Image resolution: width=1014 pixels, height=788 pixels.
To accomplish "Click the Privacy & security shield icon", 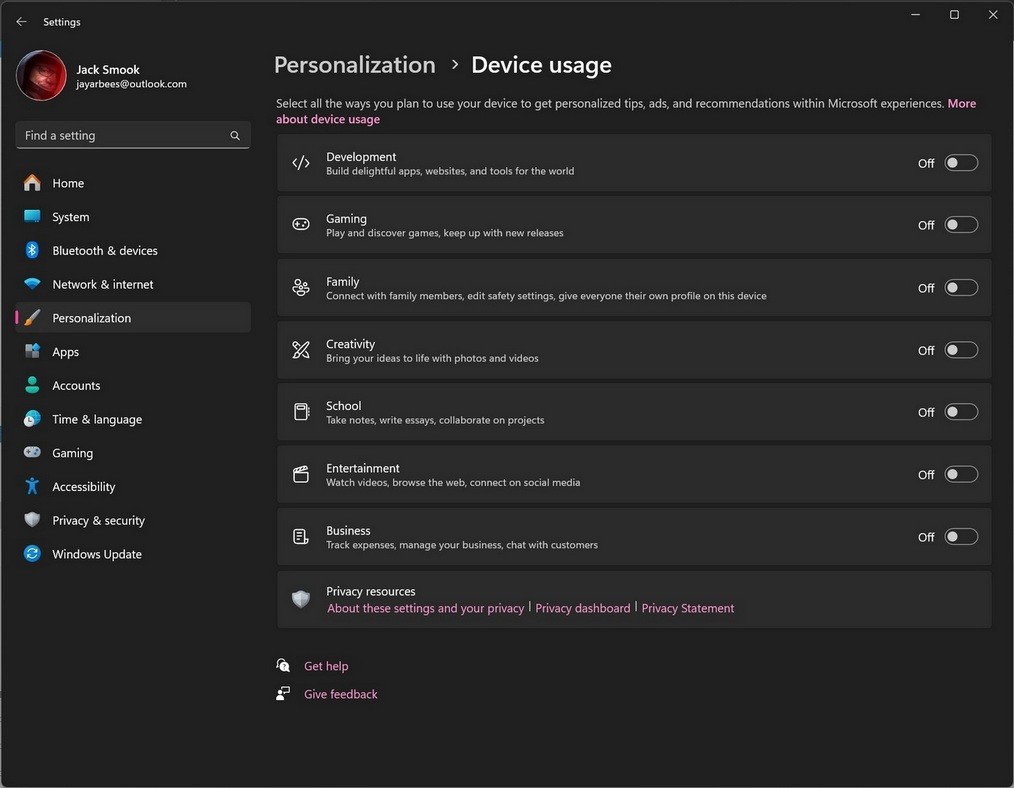I will tap(33, 520).
